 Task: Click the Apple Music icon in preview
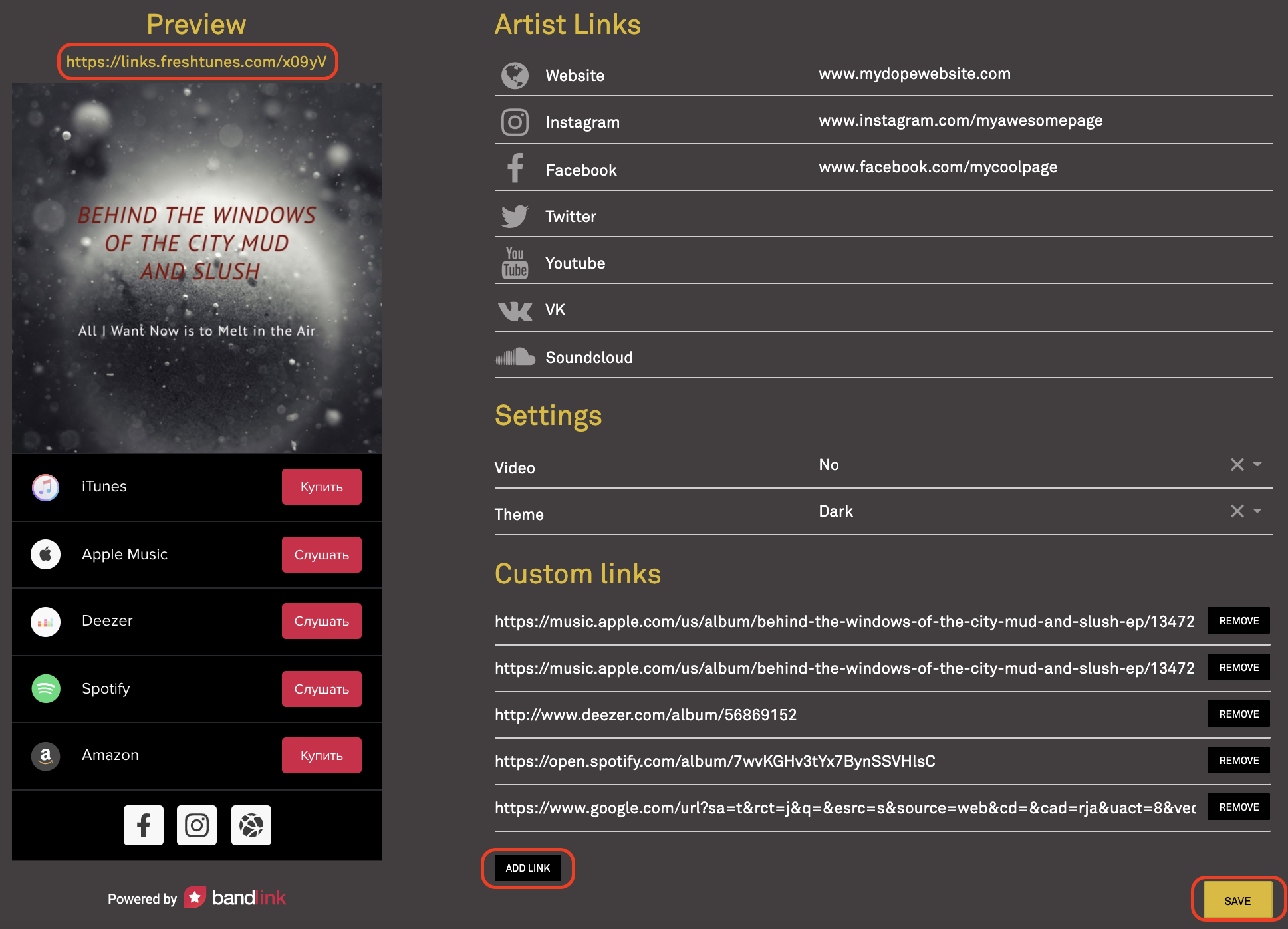(x=46, y=555)
